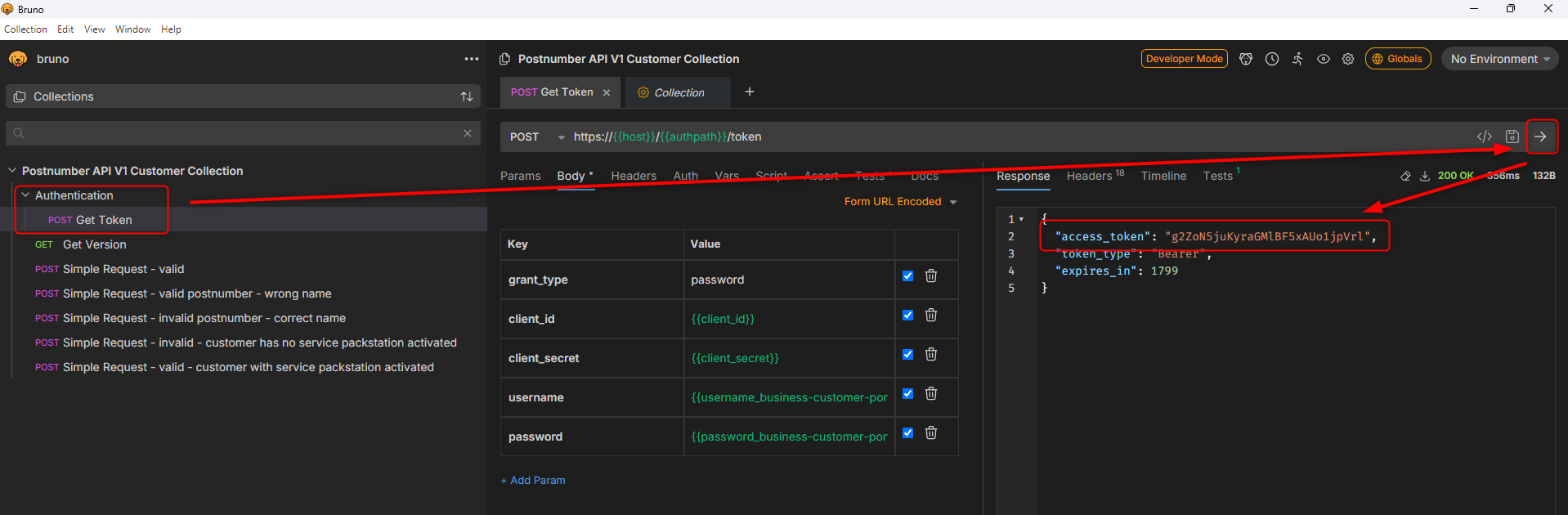Switch to the Params tab
This screenshot has width=1568, height=515.
pyautogui.click(x=521, y=176)
